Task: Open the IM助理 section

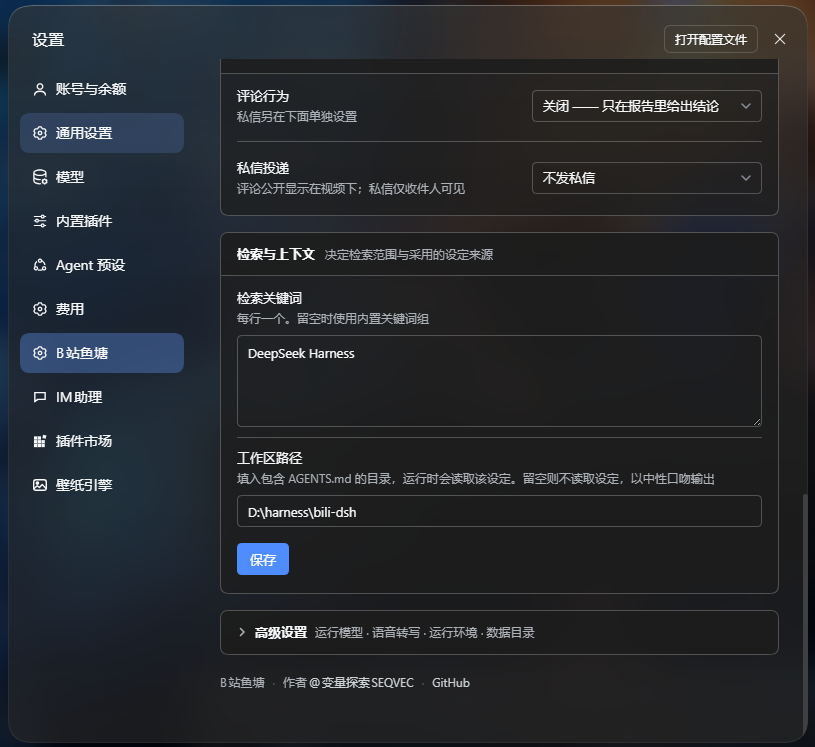Action: point(102,397)
